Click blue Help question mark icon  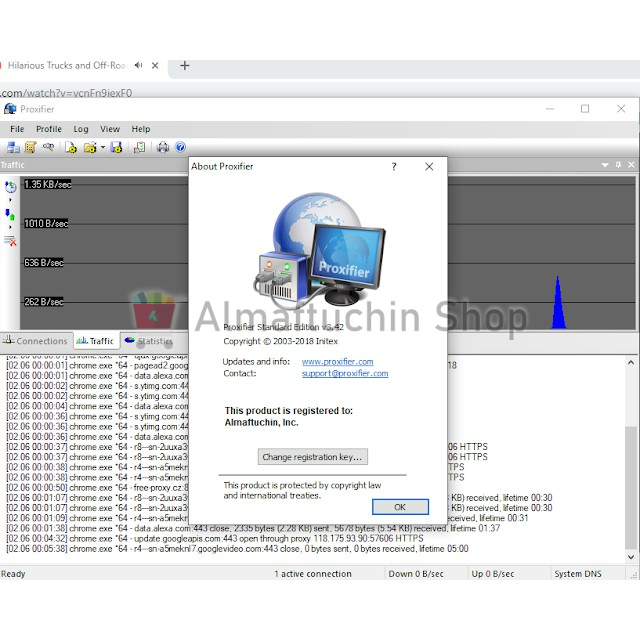click(180, 147)
